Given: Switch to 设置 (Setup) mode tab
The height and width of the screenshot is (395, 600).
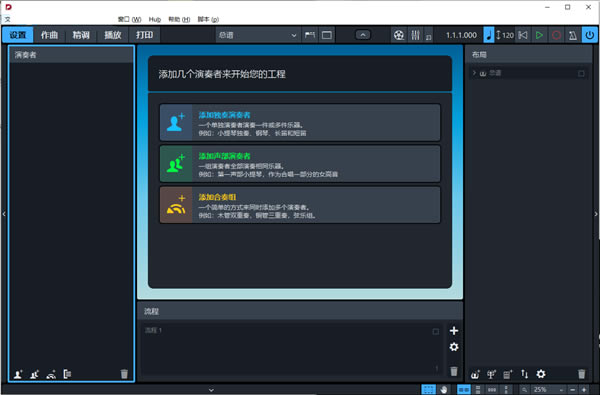Looking at the screenshot, I should tap(18, 35).
